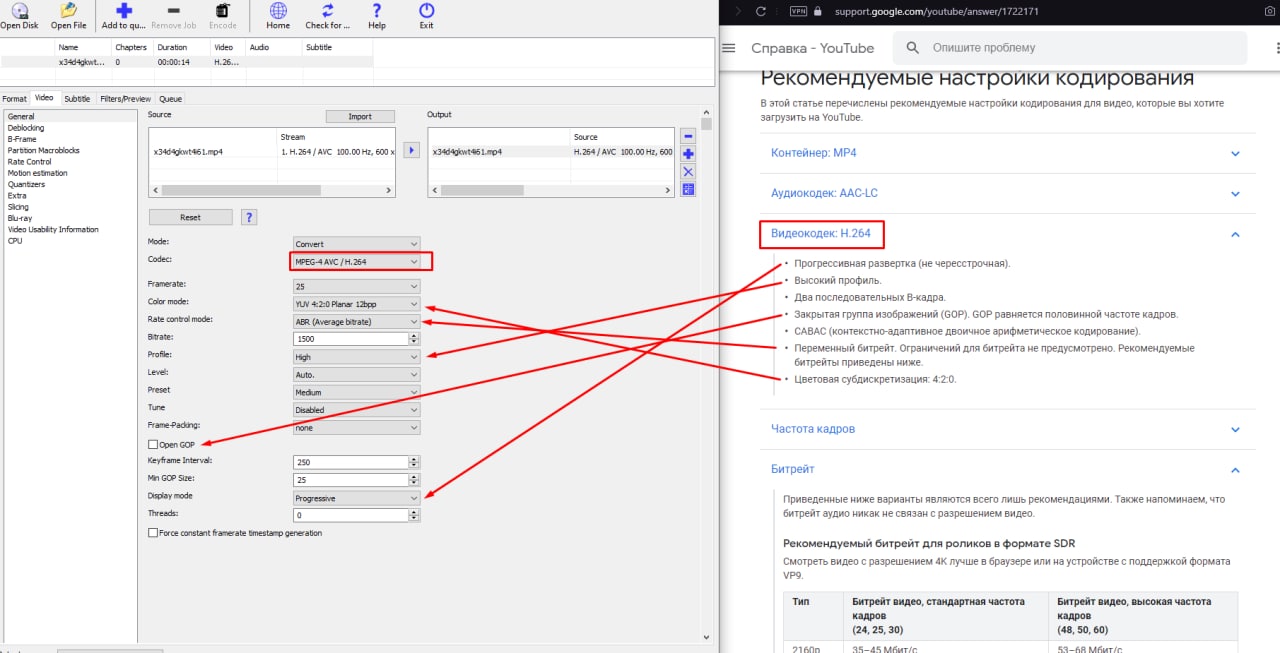Open the Framerate dropdown
The image size is (1280, 653).
356,286
